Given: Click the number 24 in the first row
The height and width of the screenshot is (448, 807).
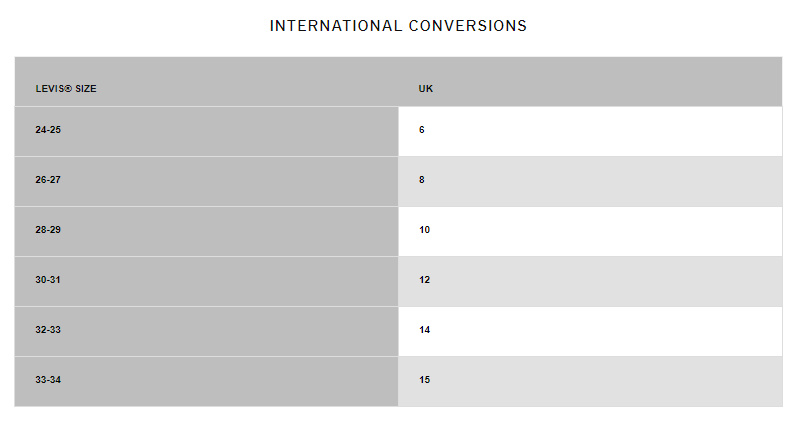Looking at the screenshot, I should [40, 130].
